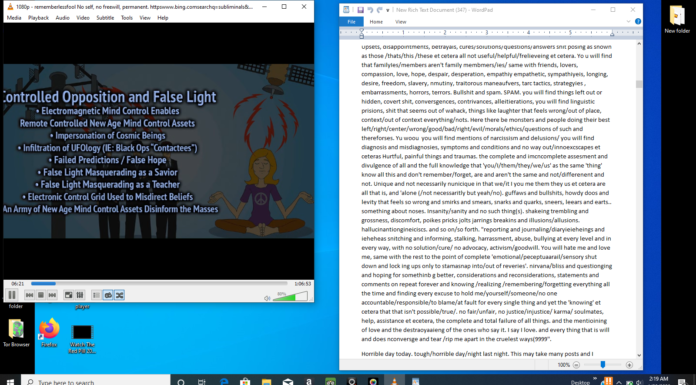Open Microsoft Store from taskbar
Viewport: 696px width, 385px height.
(x=245, y=381)
